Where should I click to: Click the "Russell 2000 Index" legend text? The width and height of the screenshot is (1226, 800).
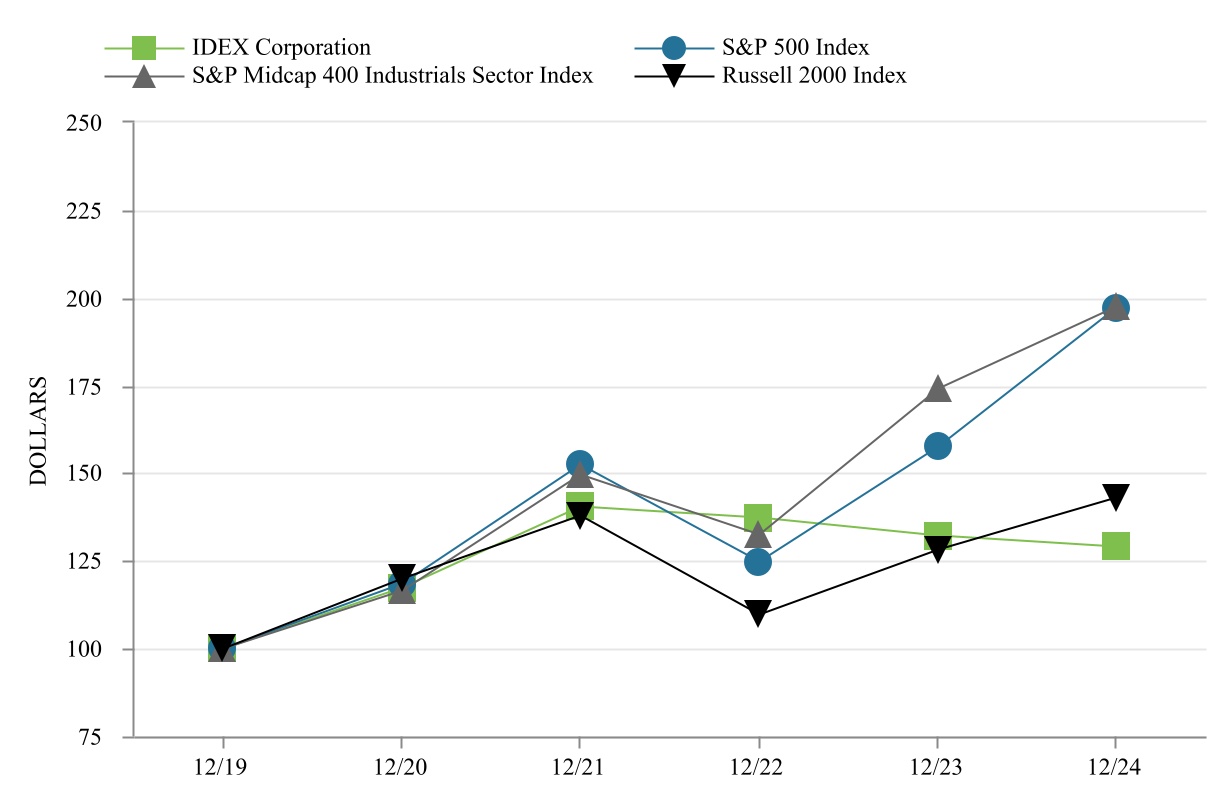(814, 76)
